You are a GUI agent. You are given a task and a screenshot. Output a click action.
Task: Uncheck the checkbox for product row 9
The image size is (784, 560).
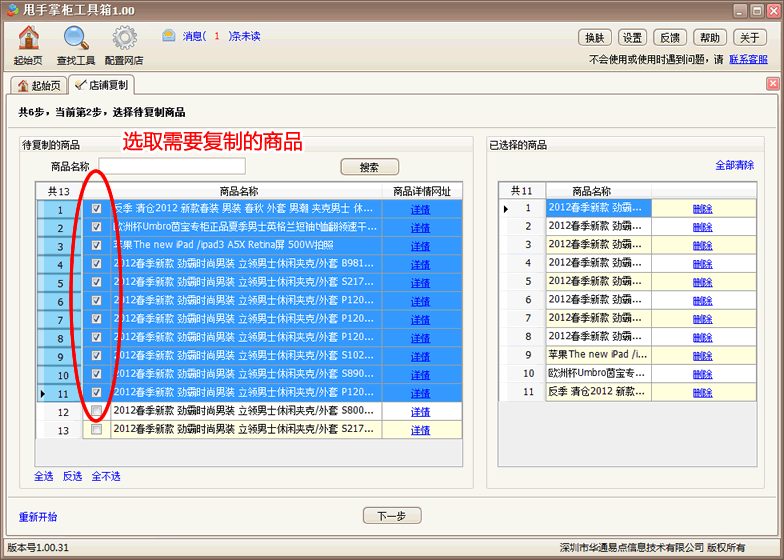pyautogui.click(x=96, y=356)
